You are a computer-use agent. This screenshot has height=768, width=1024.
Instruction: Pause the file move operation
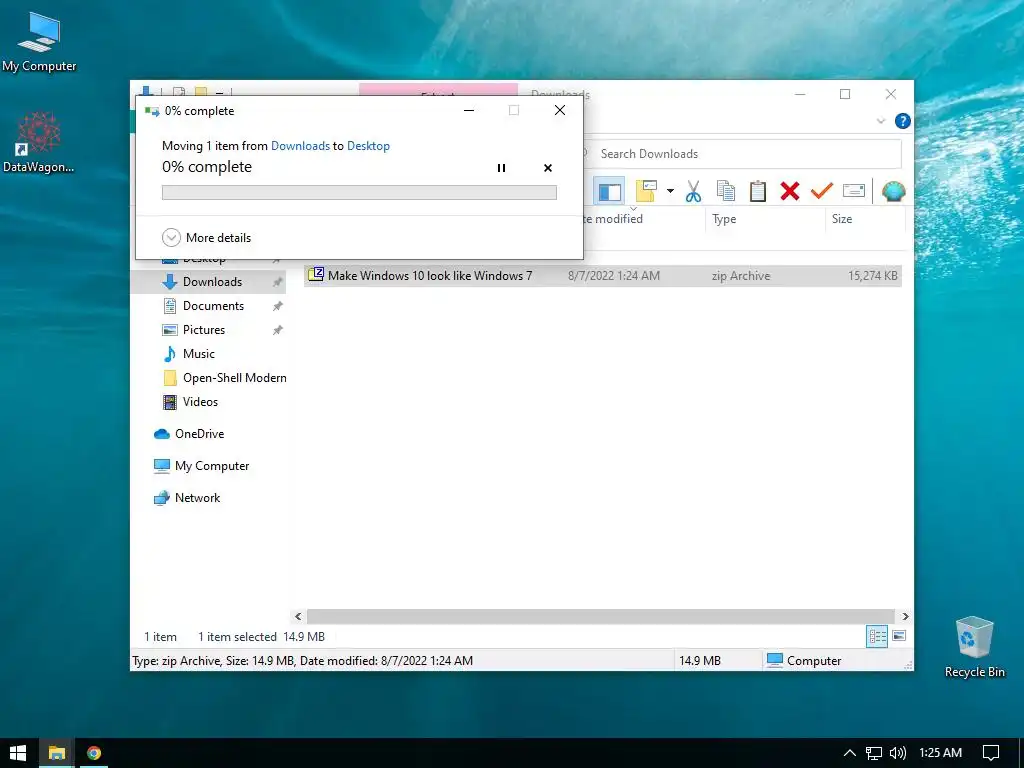coord(501,168)
